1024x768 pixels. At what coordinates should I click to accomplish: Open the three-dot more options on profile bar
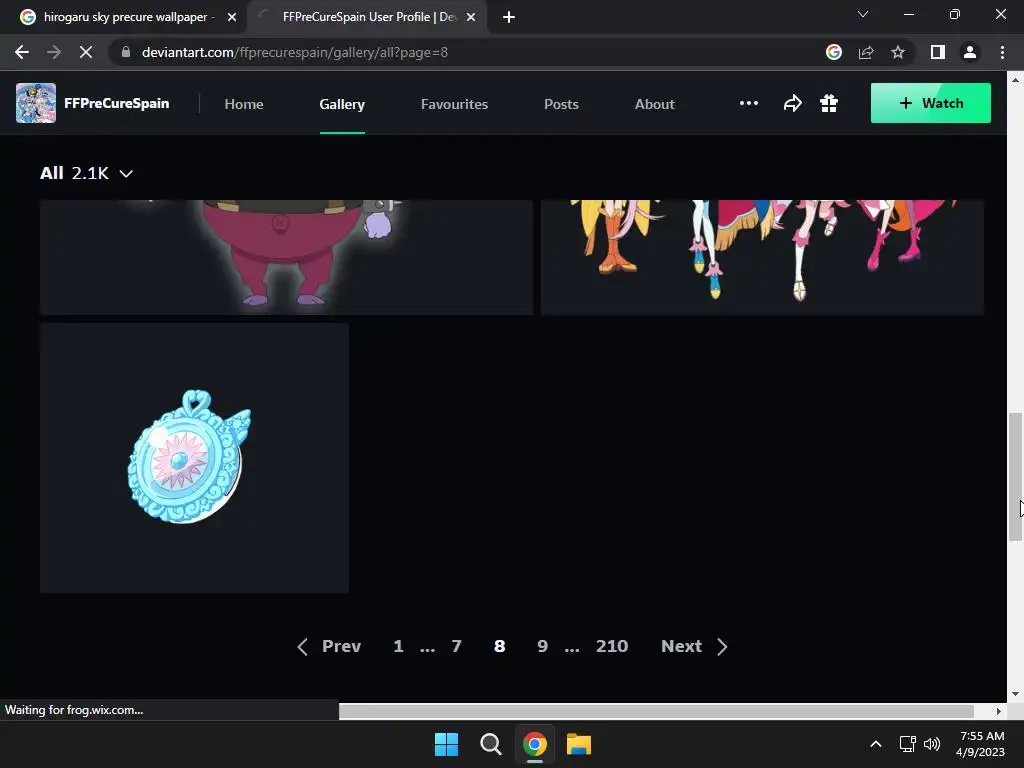pyautogui.click(x=748, y=103)
